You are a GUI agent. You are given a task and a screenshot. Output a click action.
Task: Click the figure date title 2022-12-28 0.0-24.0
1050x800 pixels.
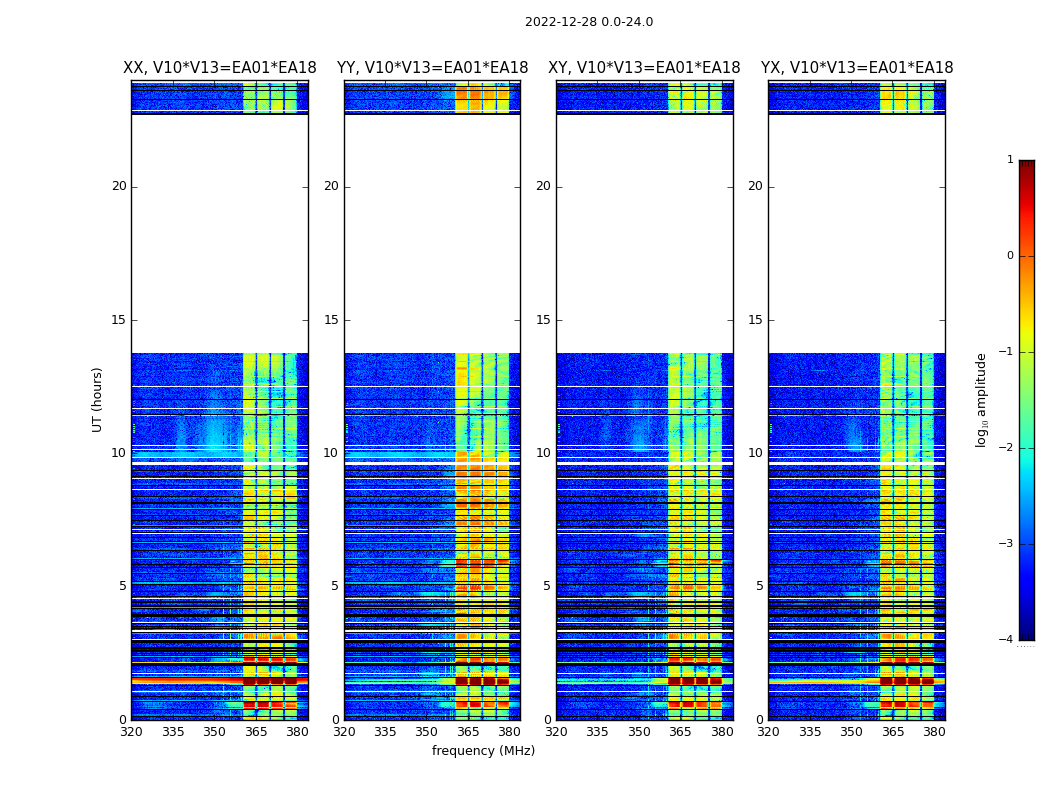pyautogui.click(x=588, y=22)
